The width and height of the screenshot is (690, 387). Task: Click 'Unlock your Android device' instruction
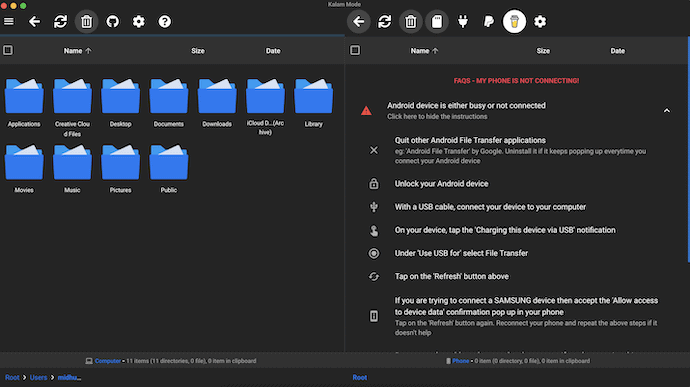tap(441, 184)
